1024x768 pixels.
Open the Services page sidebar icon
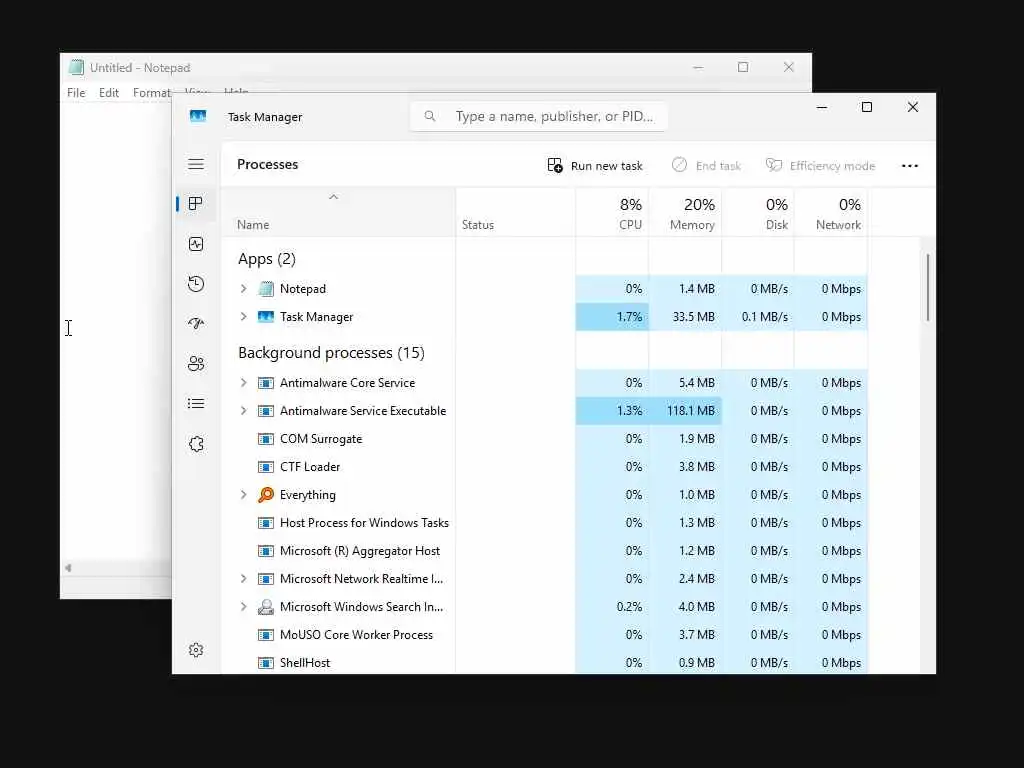(196, 444)
